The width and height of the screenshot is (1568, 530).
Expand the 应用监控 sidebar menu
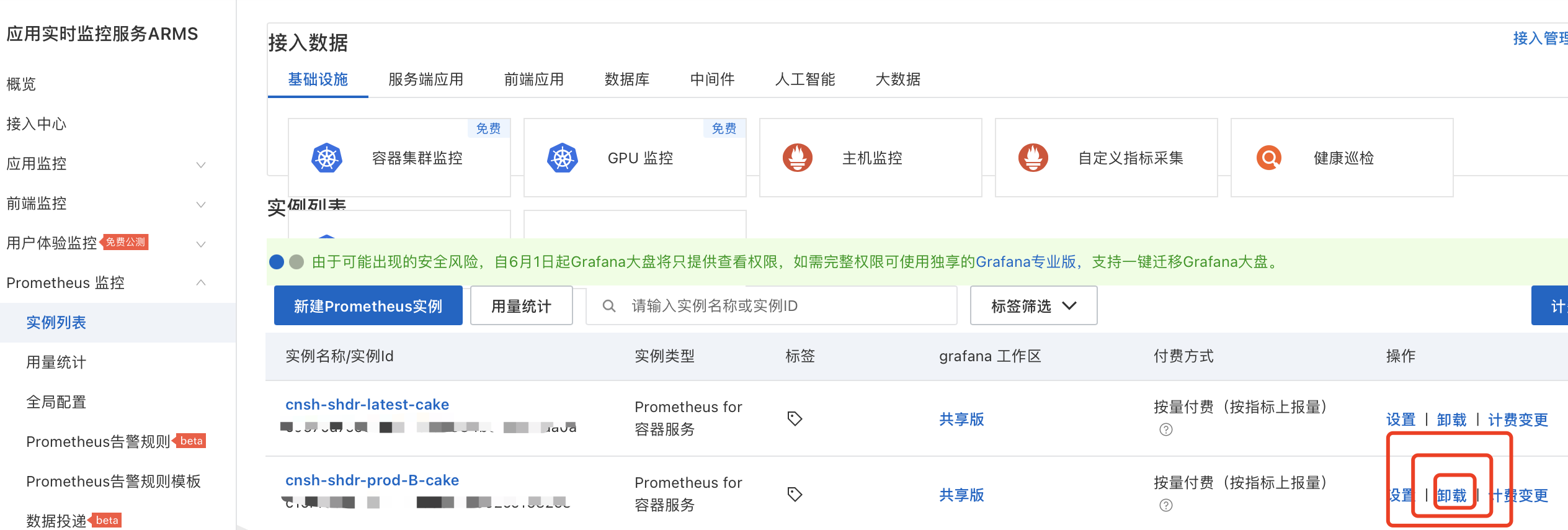tap(201, 164)
